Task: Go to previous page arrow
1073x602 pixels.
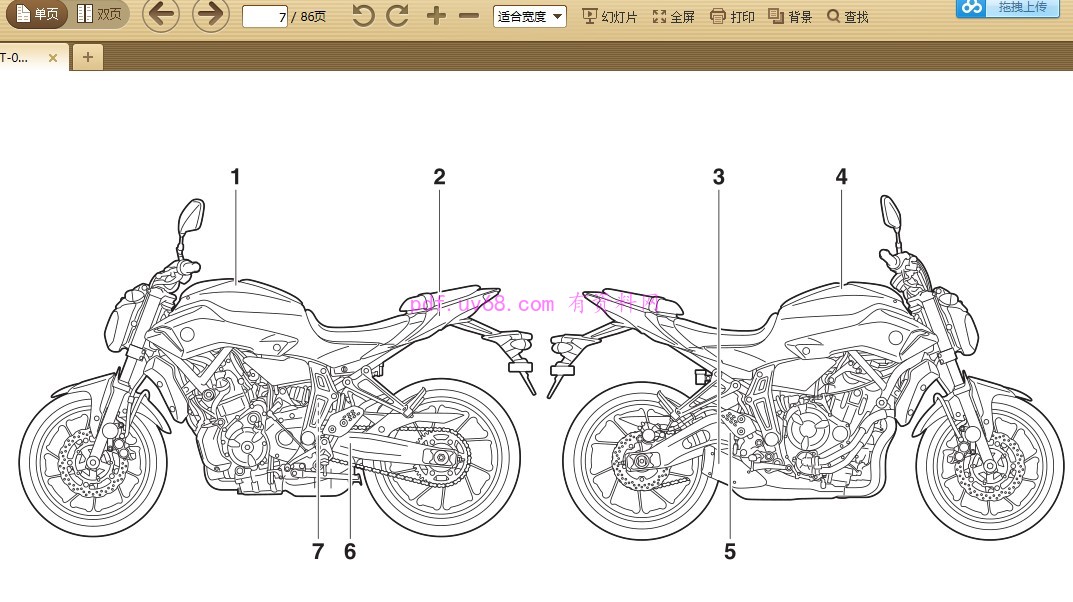Action: 161,15
